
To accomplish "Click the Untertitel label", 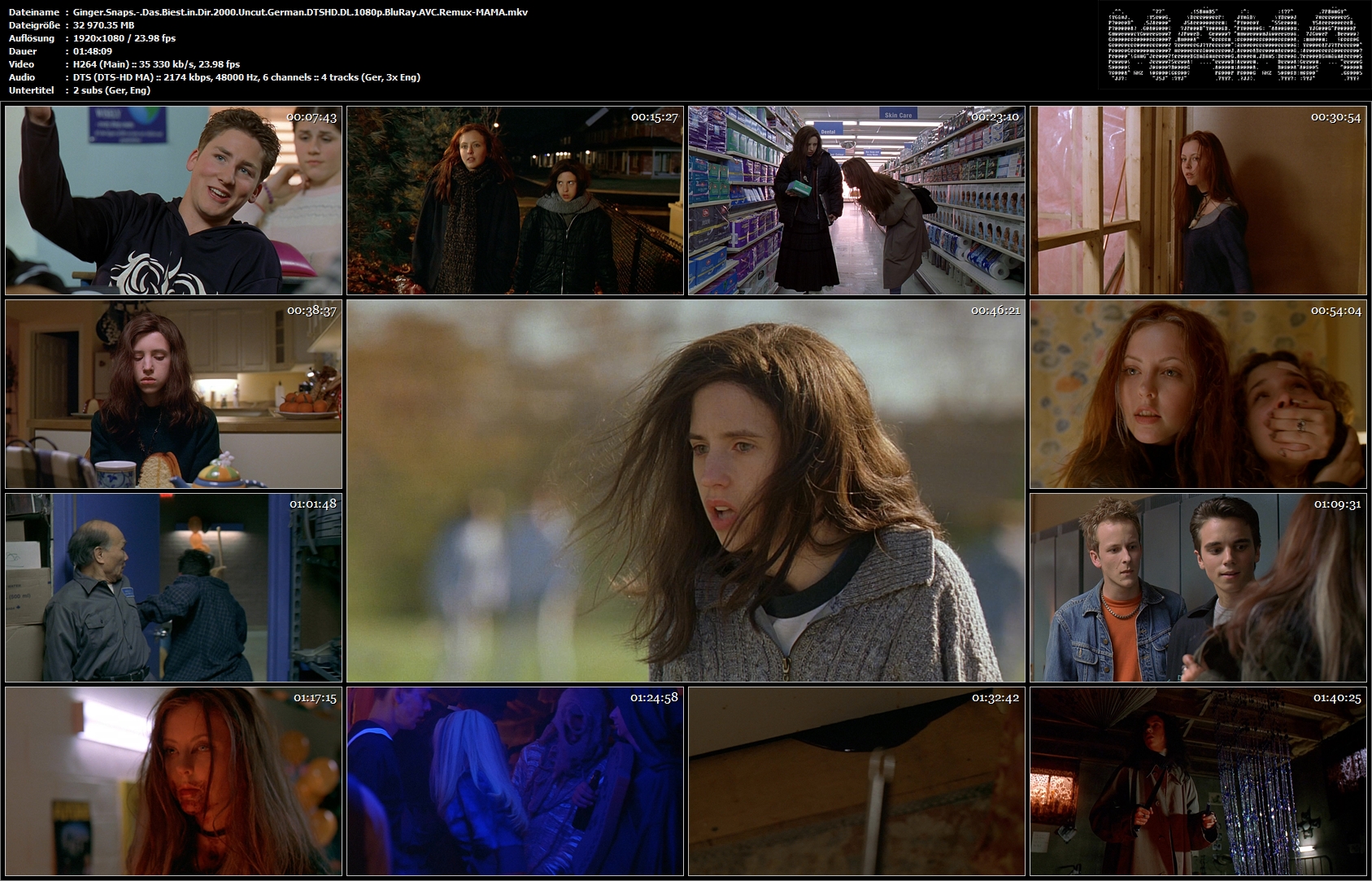I will [x=31, y=90].
